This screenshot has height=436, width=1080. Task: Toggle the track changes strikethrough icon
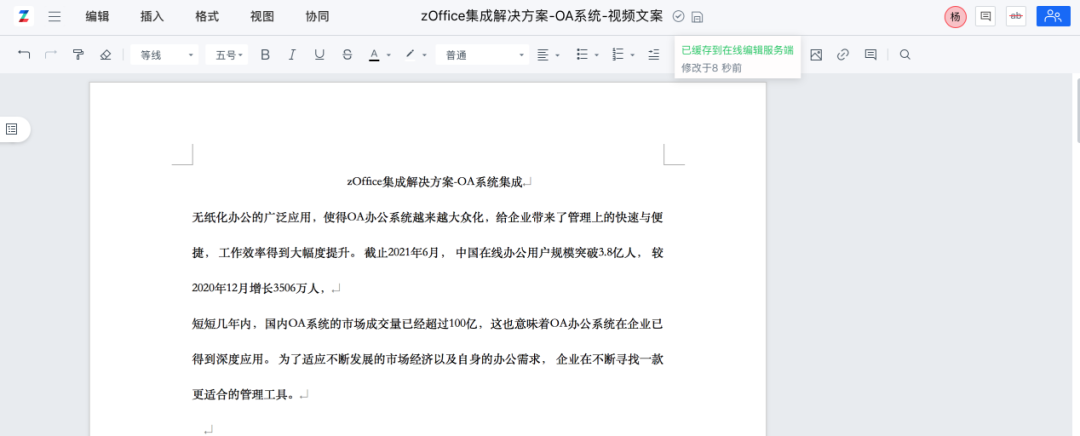tap(1016, 17)
